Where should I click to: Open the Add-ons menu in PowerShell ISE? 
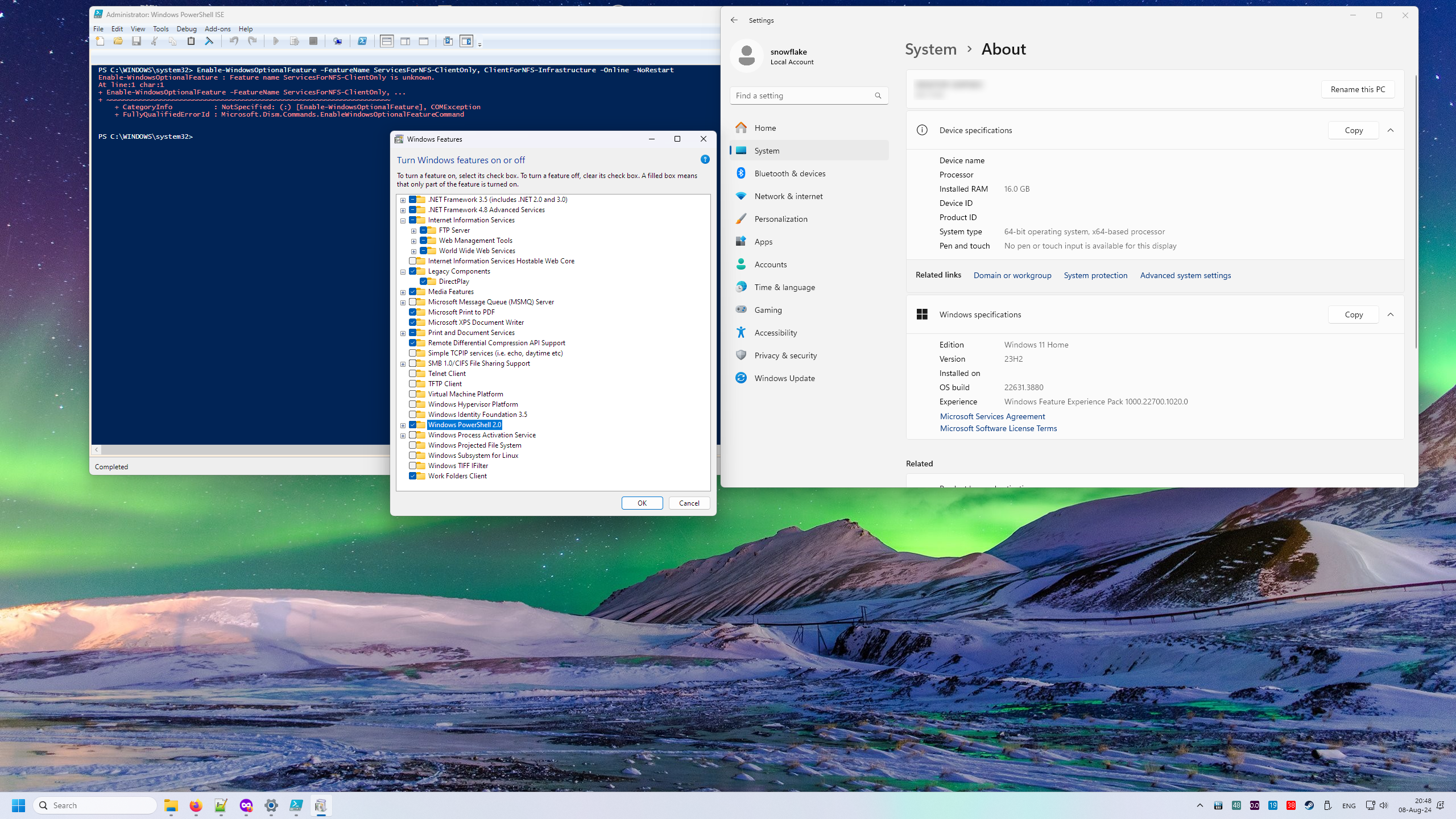218,28
